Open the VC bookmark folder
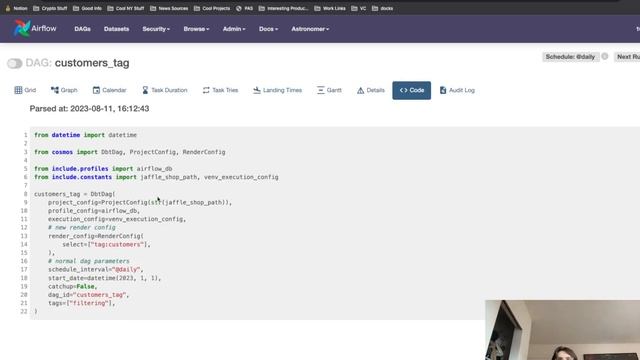The image size is (640, 360). (359, 8)
